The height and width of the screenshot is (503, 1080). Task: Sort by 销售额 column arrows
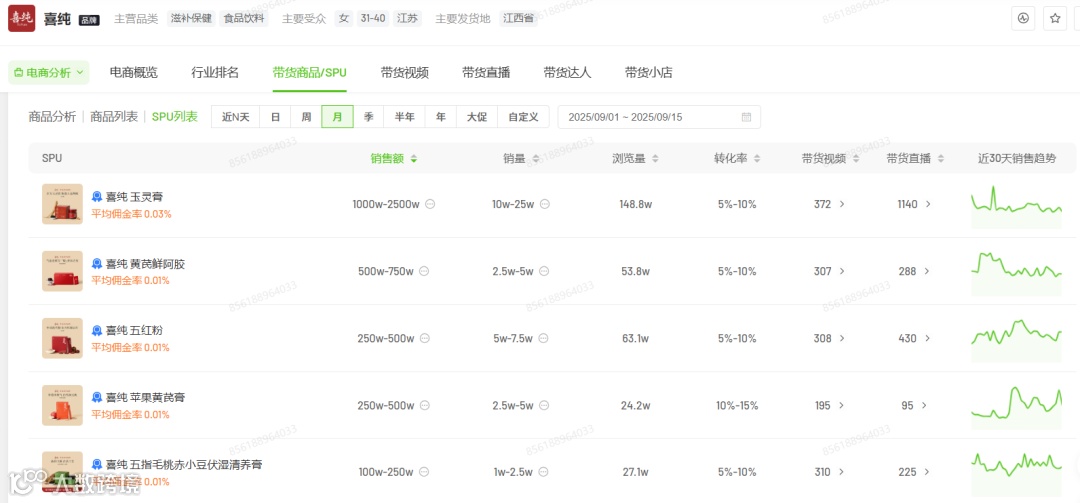click(x=414, y=159)
